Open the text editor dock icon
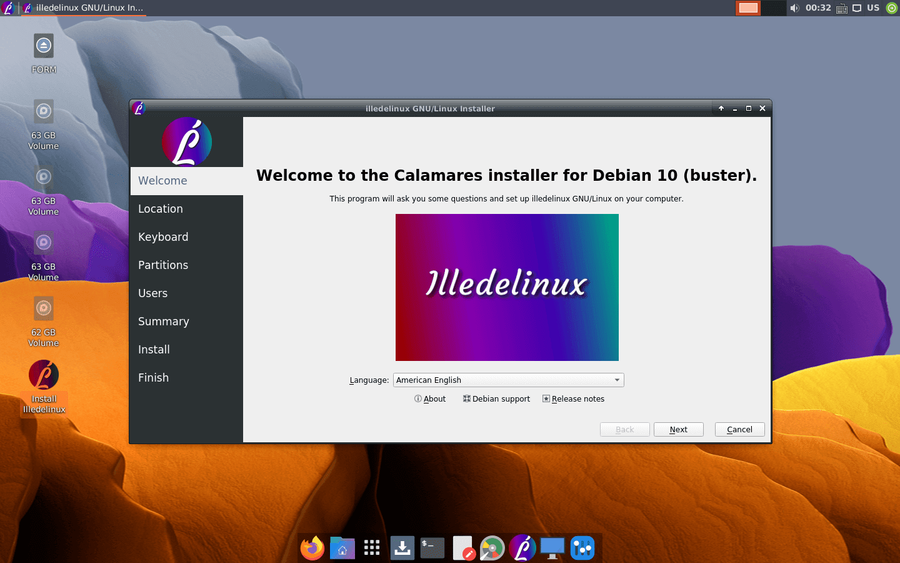900x563 pixels. (462, 548)
